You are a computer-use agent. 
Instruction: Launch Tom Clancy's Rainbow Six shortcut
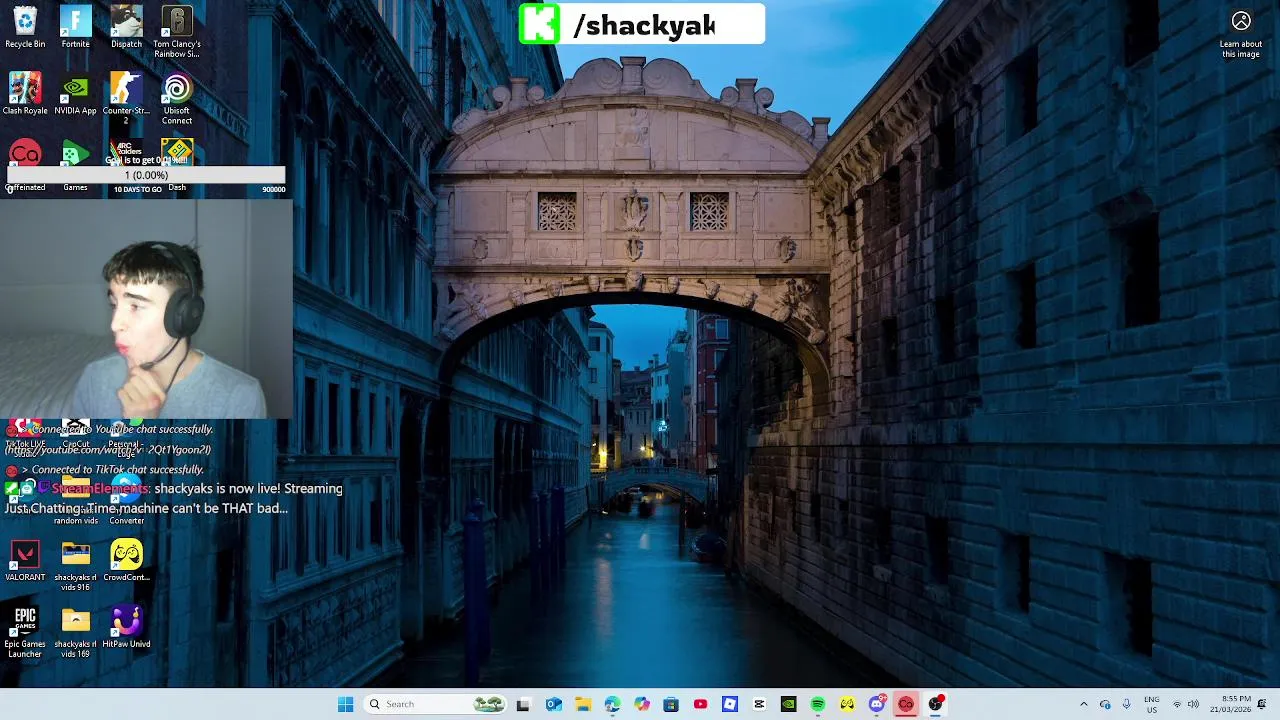tap(177, 32)
